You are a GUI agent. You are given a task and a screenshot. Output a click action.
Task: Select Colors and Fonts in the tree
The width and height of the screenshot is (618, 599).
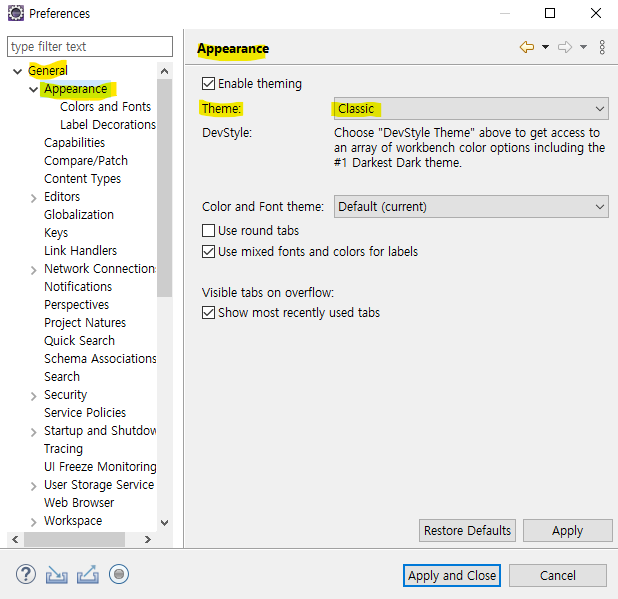pyautogui.click(x=105, y=107)
